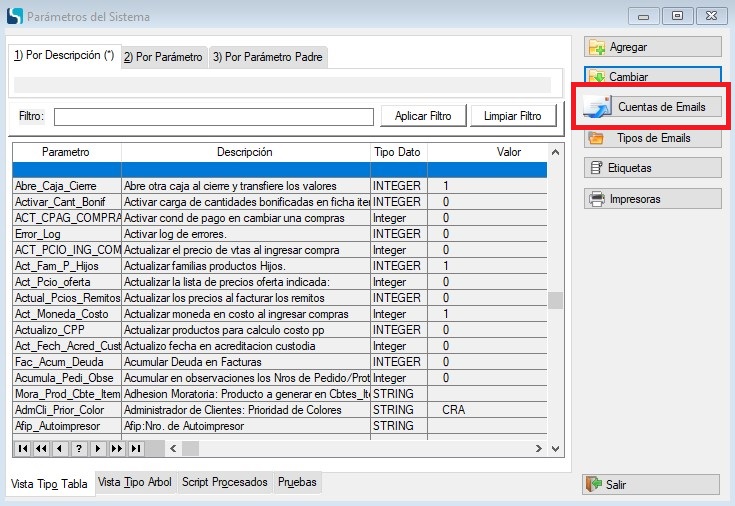Image resolution: width=735 pixels, height=506 pixels.
Task: Click the question mark navigator button
Action: tap(79, 448)
